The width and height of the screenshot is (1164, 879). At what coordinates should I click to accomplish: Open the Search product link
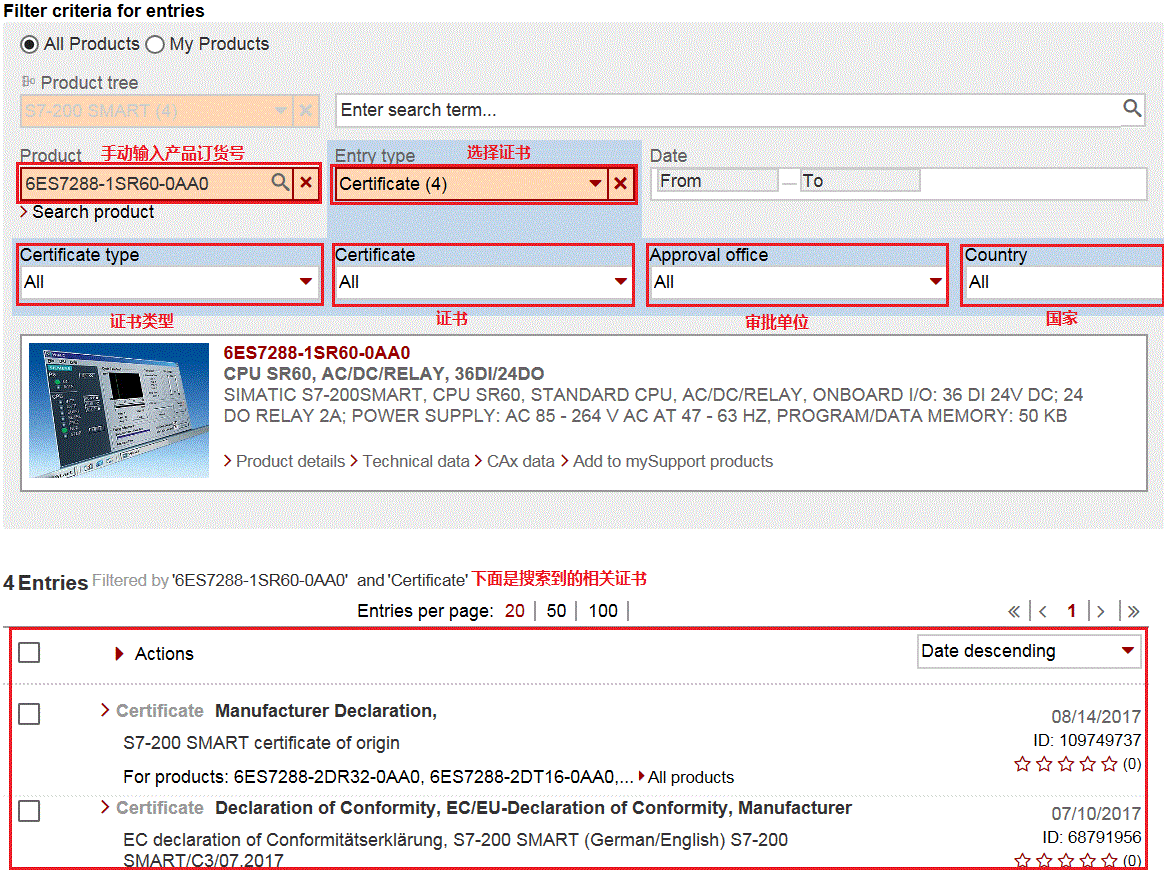point(87,212)
